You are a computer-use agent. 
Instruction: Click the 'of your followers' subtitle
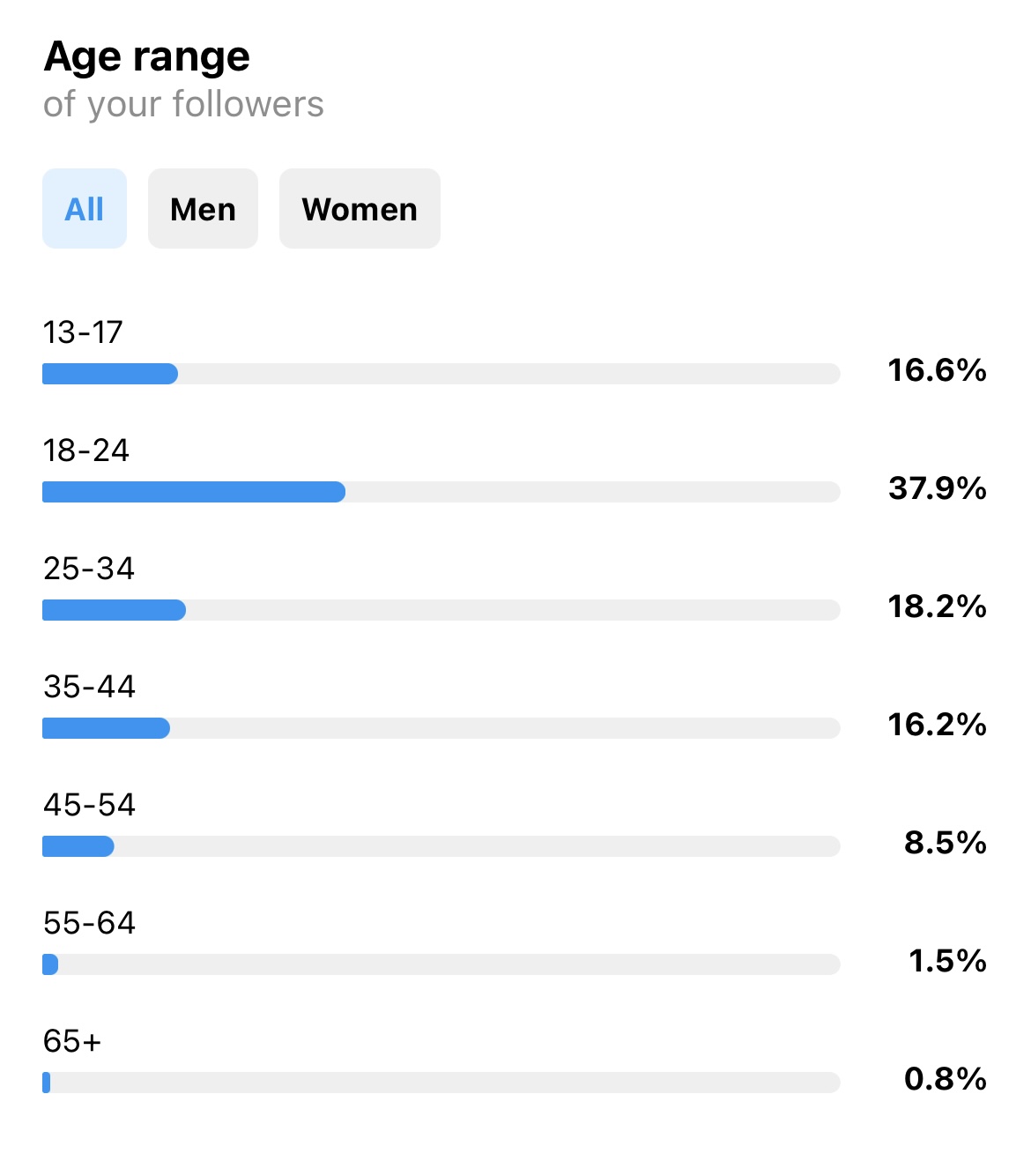183,105
